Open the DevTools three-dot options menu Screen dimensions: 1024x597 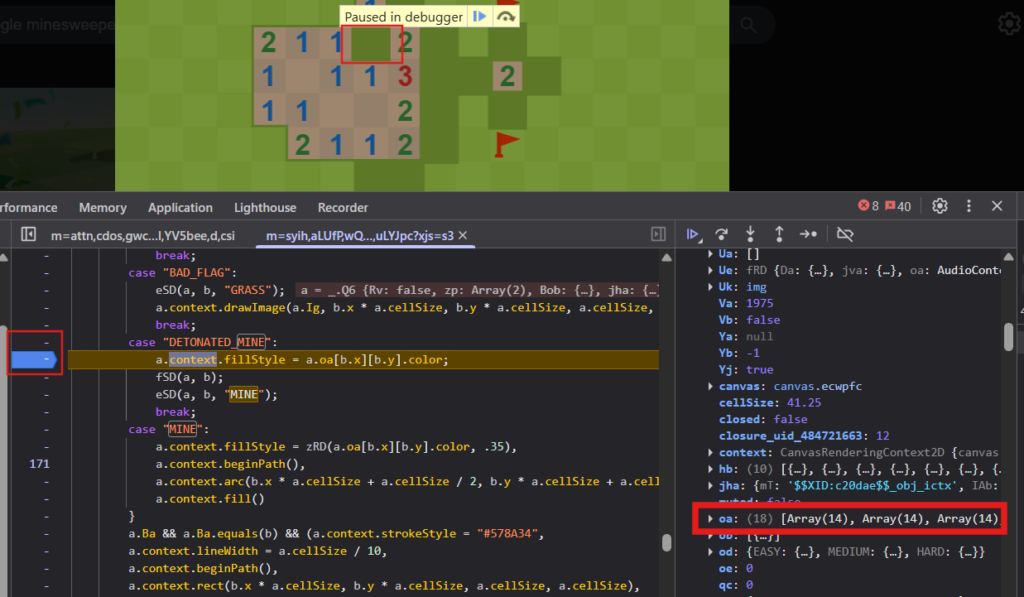[x=968, y=205]
